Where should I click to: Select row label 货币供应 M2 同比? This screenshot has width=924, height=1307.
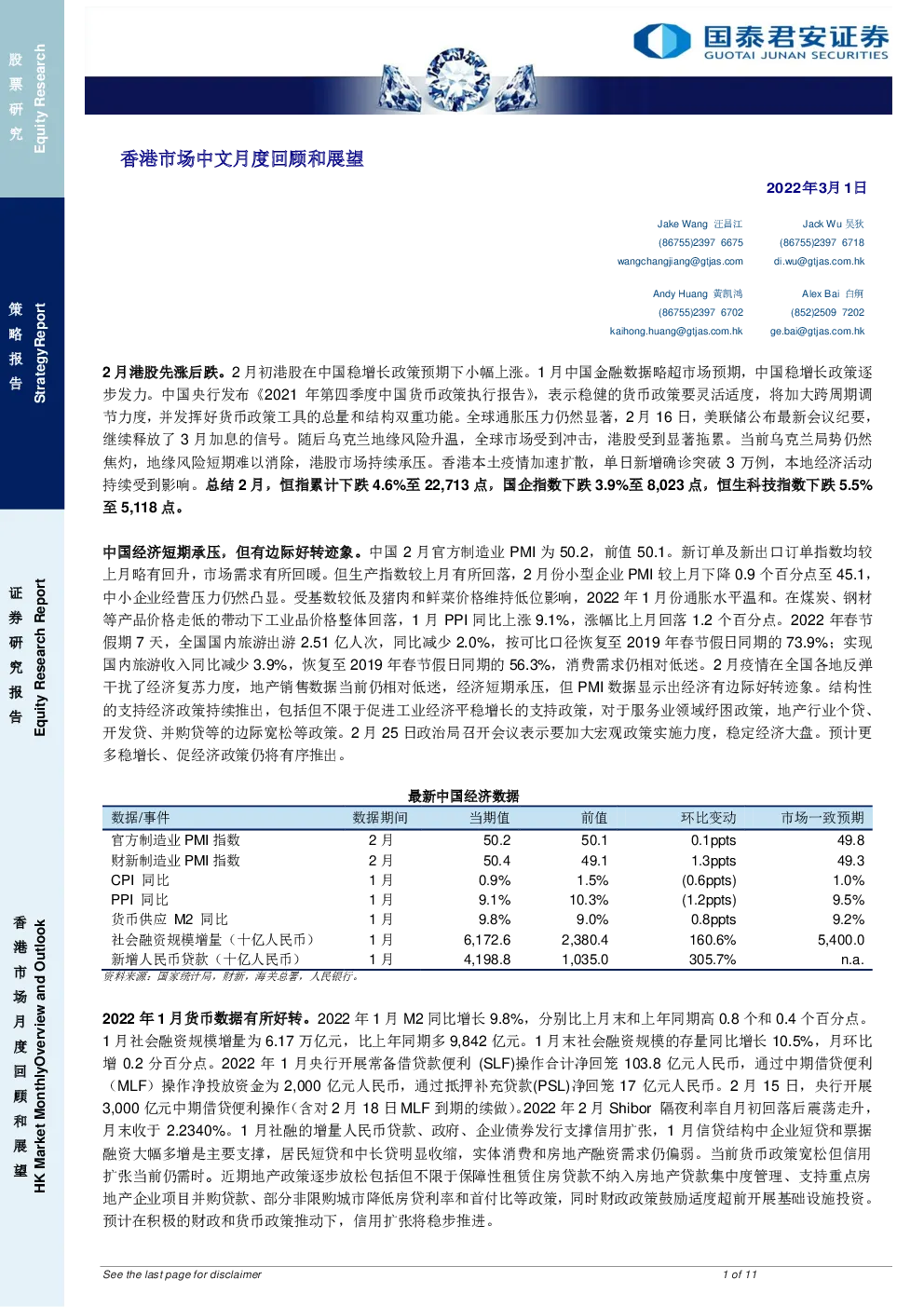[170, 919]
